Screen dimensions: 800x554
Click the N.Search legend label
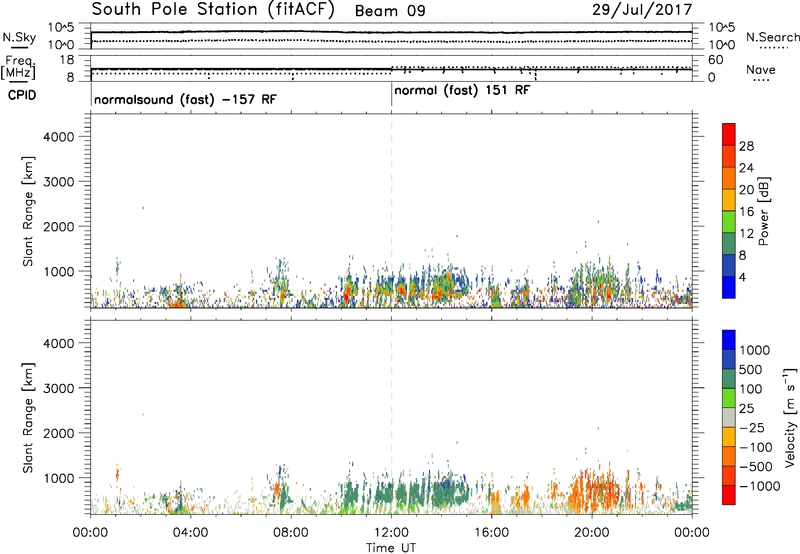click(x=772, y=37)
